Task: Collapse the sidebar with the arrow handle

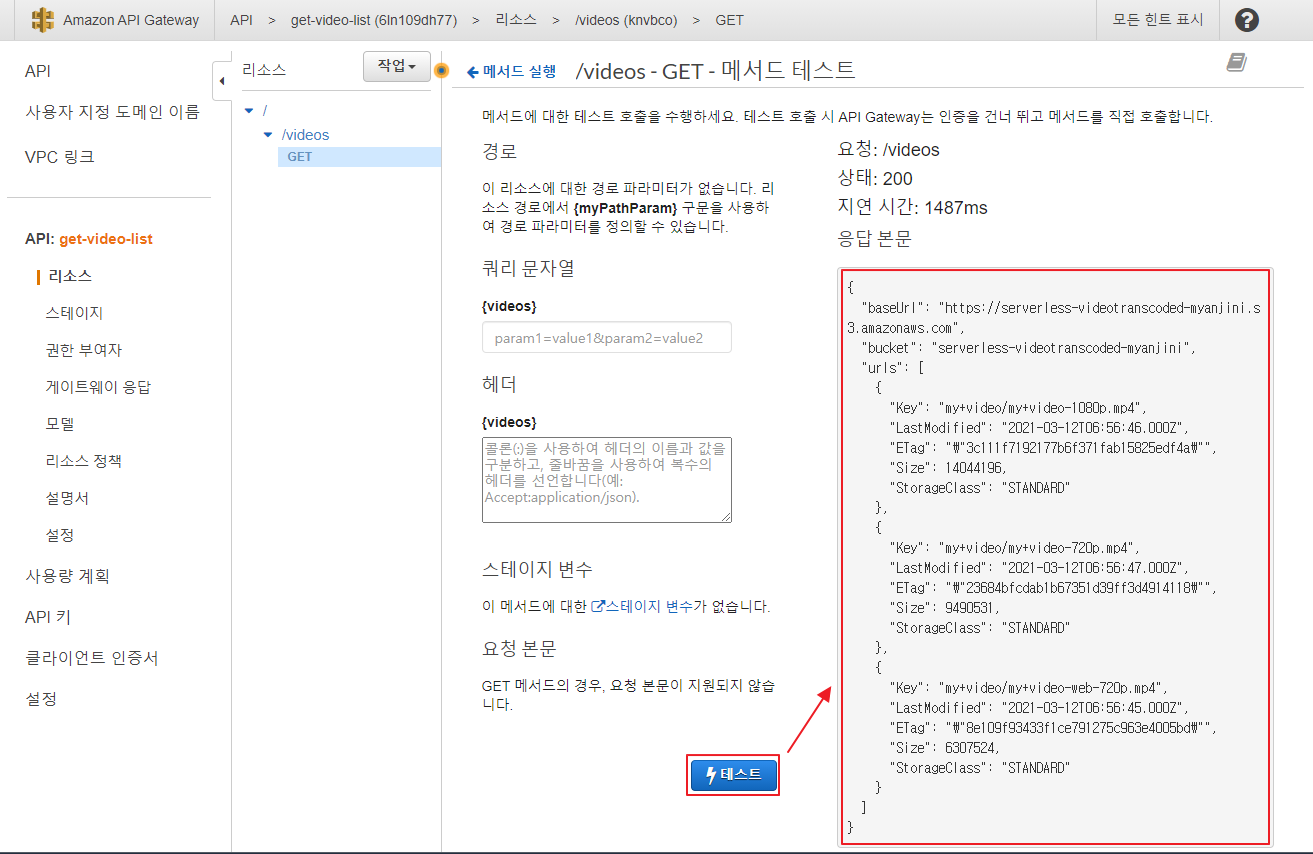Action: click(222, 80)
